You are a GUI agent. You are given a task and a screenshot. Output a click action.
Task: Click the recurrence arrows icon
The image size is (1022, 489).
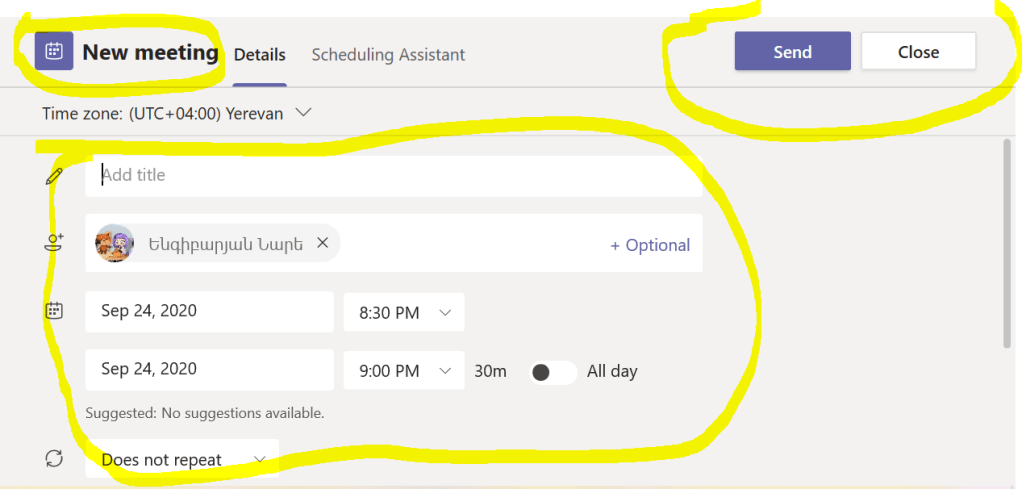coord(54,459)
